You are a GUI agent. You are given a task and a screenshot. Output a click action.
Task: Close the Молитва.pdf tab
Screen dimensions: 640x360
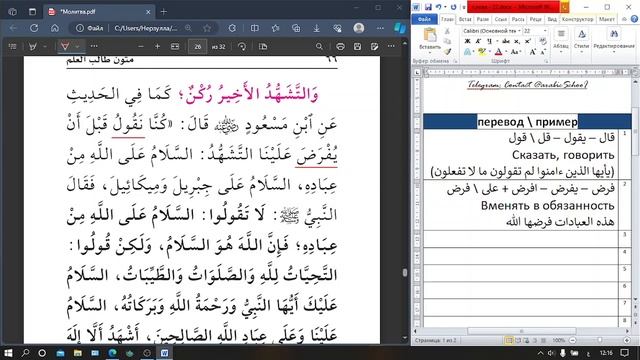(x=148, y=12)
